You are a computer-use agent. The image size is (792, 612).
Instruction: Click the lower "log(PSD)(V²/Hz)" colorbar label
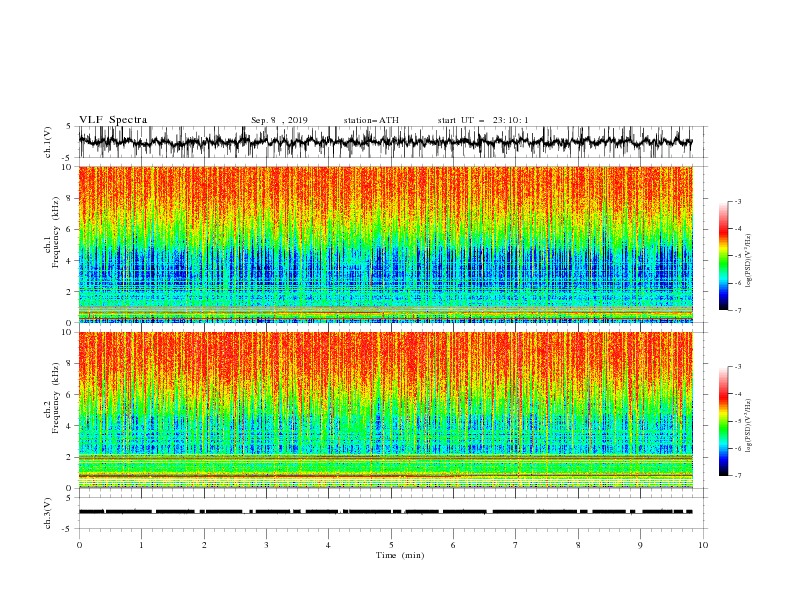(x=749, y=426)
